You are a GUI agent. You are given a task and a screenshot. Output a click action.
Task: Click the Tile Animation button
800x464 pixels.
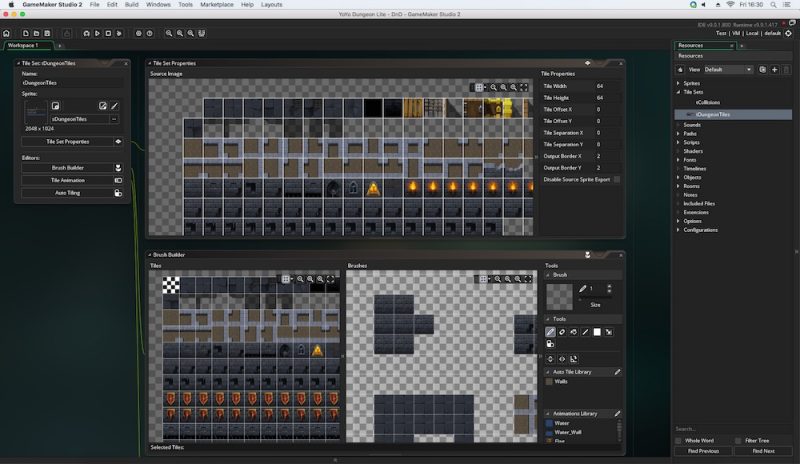[x=70, y=180]
